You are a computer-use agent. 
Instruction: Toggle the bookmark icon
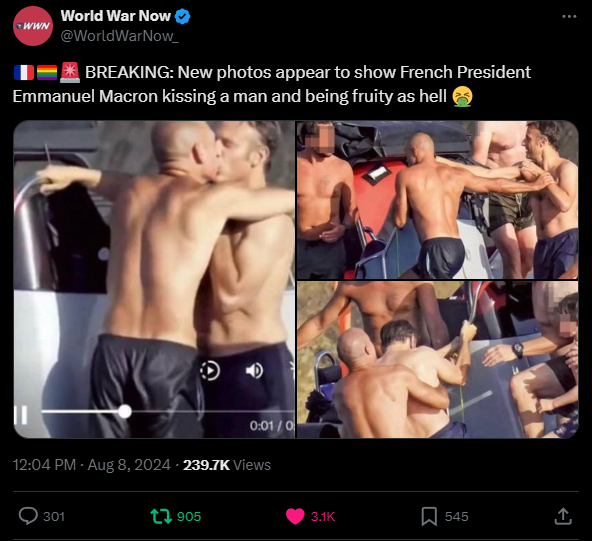tap(429, 516)
